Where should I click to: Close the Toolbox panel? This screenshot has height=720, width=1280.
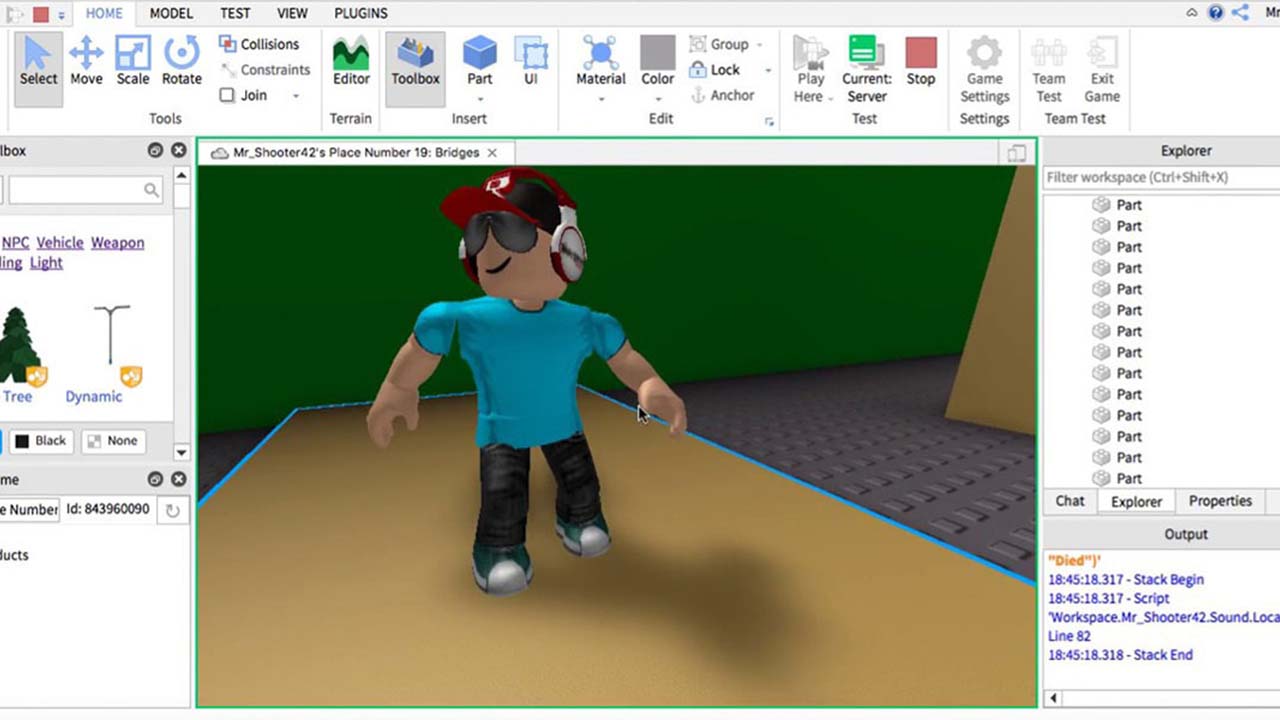coord(178,150)
